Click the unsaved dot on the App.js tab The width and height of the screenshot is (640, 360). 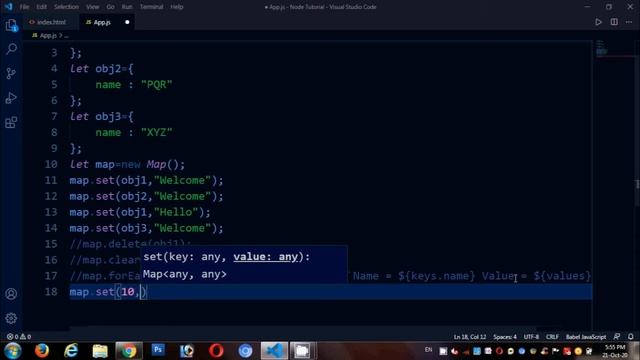pyautogui.click(x=127, y=22)
